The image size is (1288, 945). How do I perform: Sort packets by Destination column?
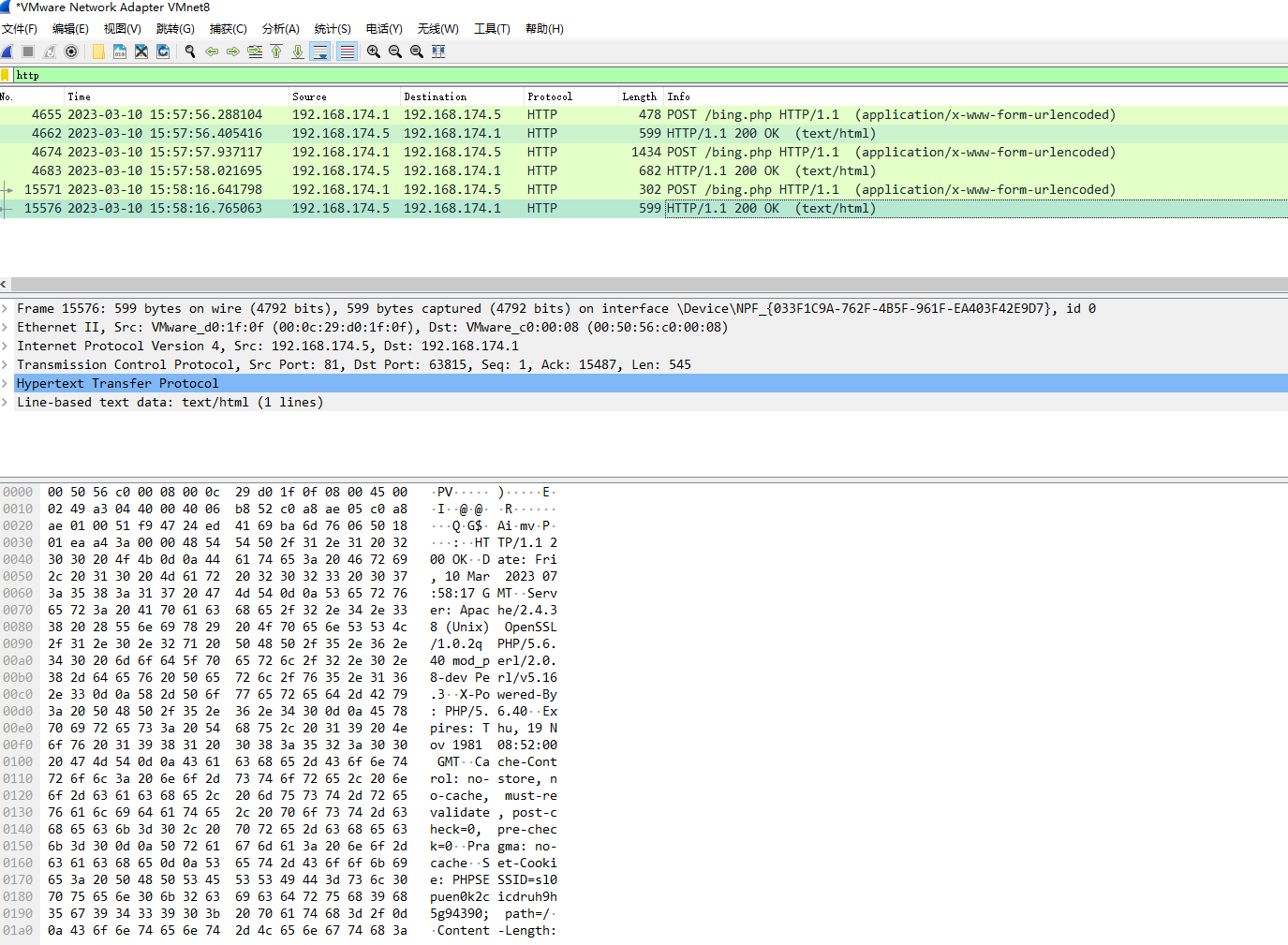462,96
